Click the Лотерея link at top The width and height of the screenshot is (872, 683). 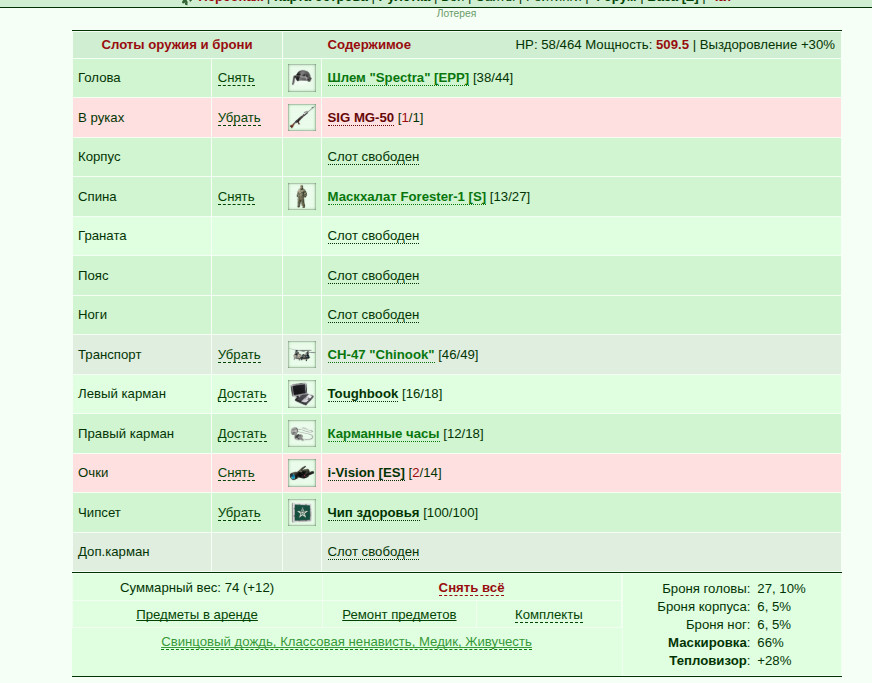pos(456,13)
